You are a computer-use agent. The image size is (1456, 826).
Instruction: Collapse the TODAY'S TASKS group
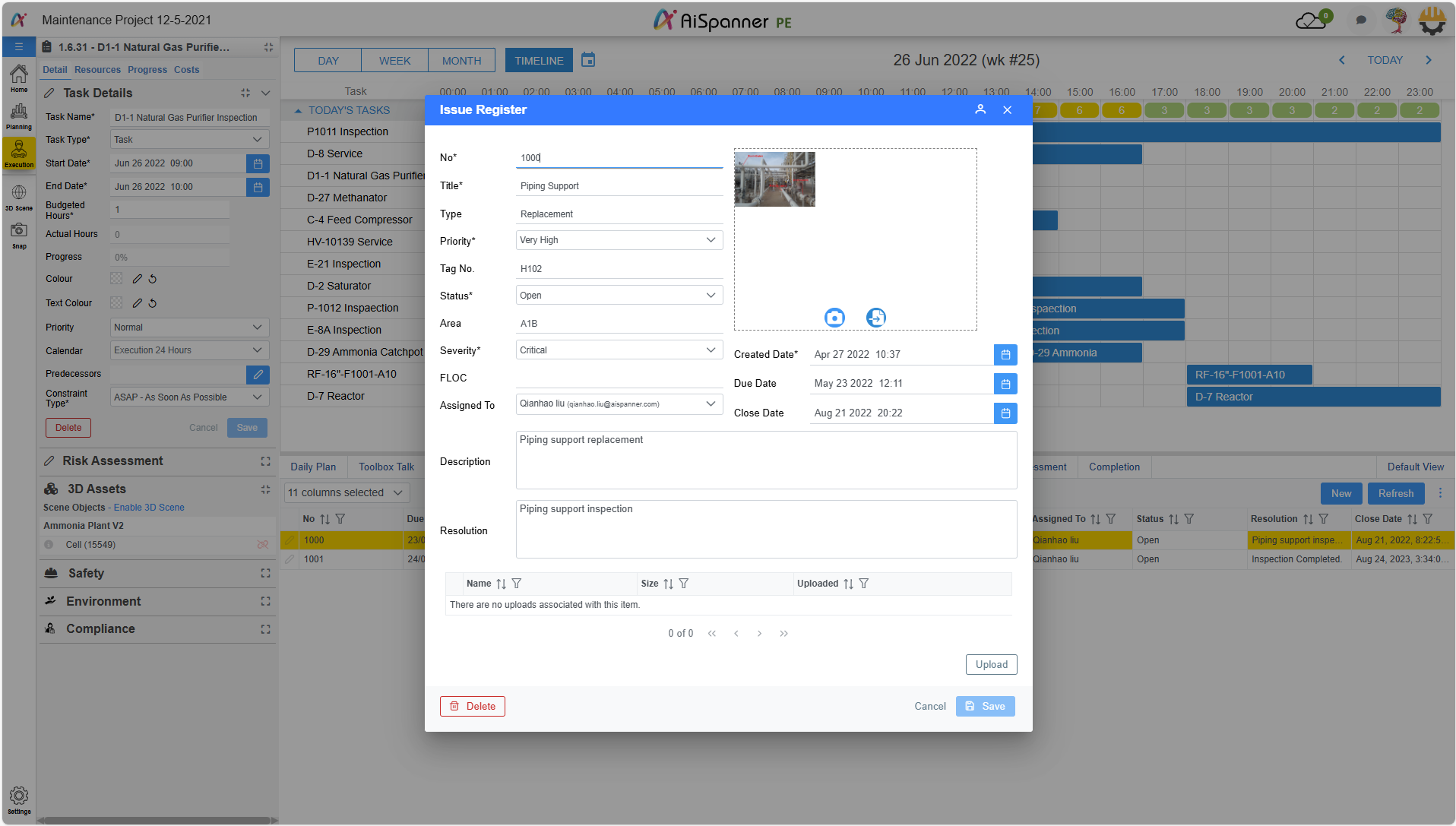(298, 110)
